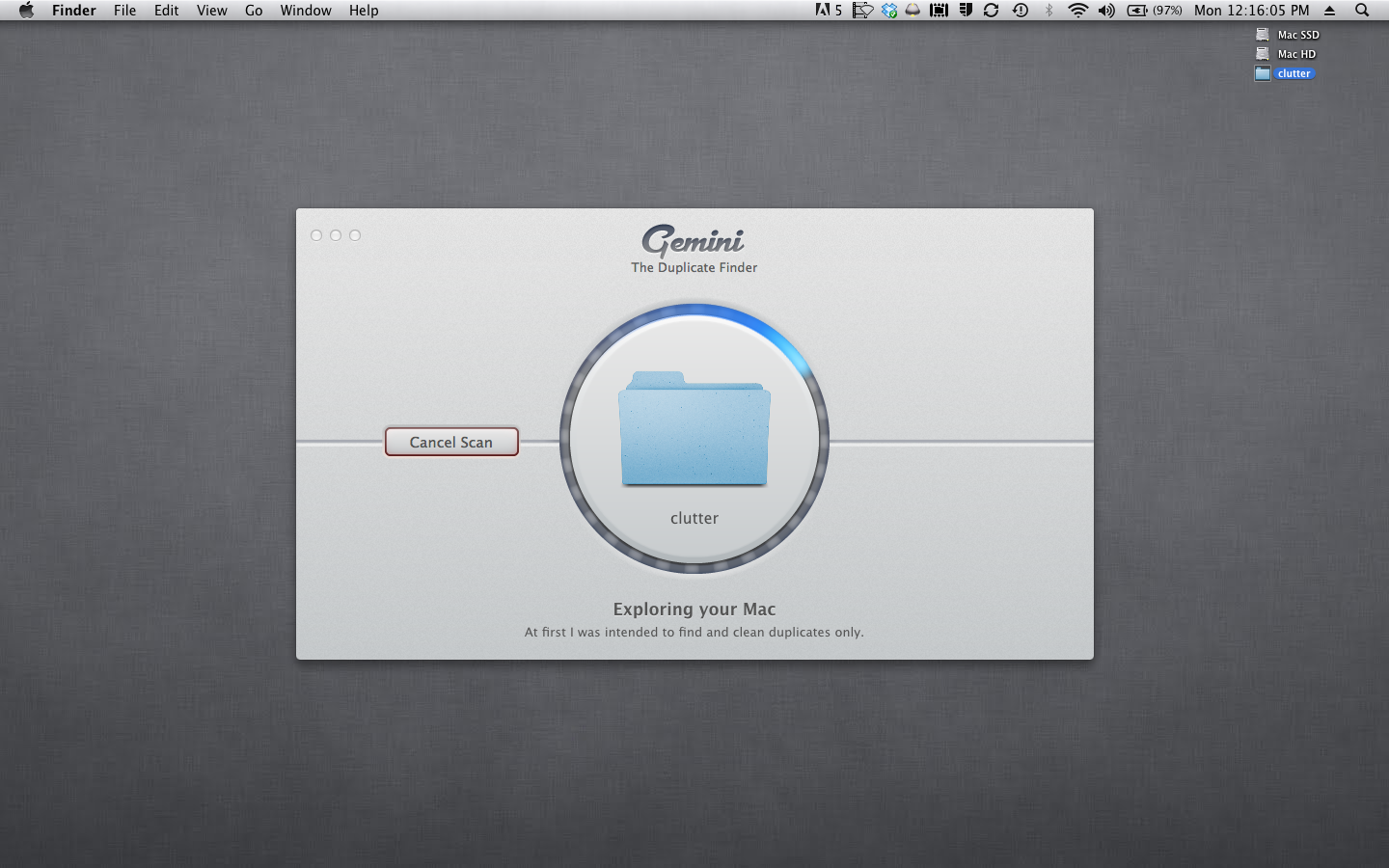The width and height of the screenshot is (1389, 868).
Task: Open the Help menu
Action: tap(364, 11)
